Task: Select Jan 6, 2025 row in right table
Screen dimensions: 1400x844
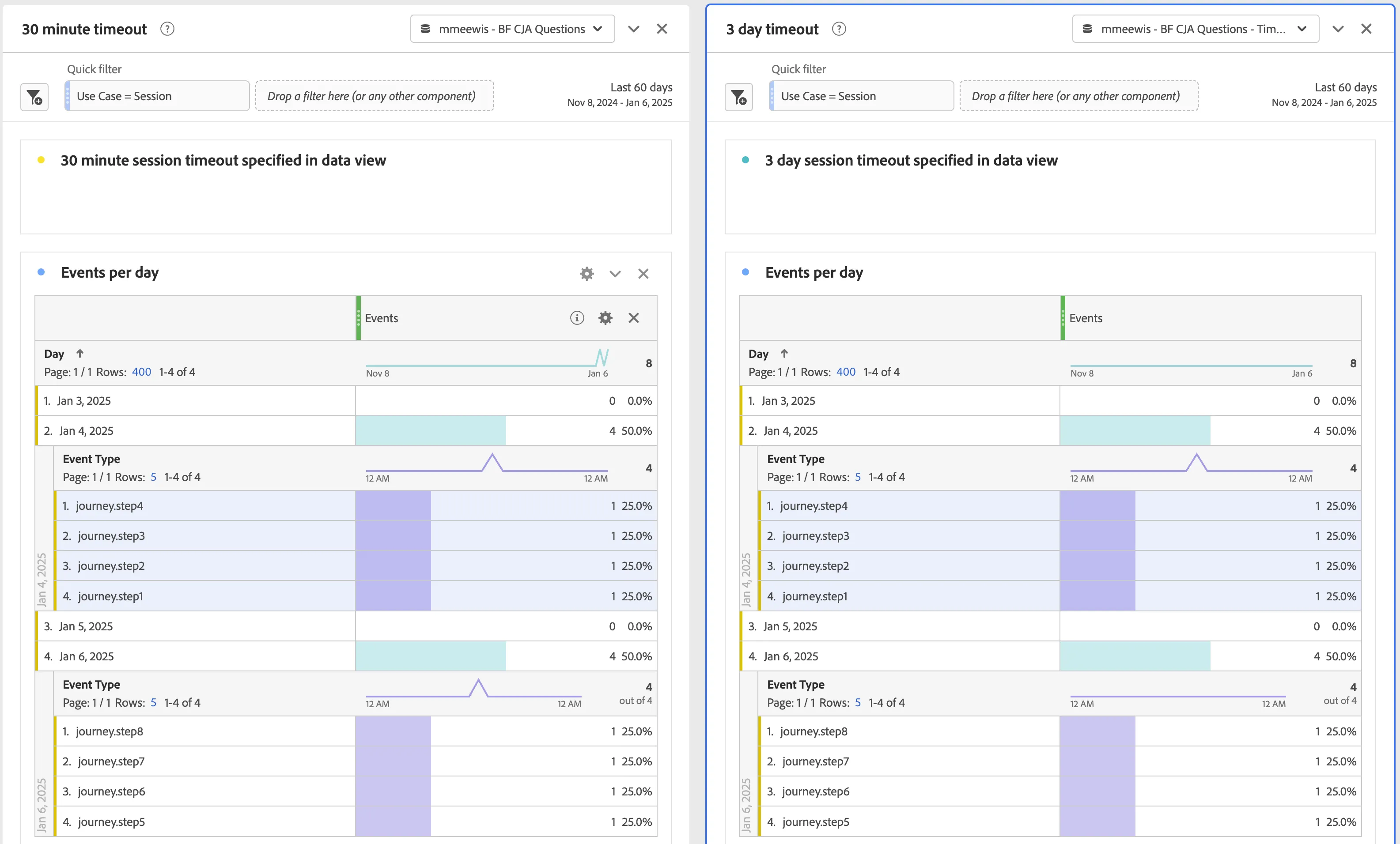Action: [1050, 656]
